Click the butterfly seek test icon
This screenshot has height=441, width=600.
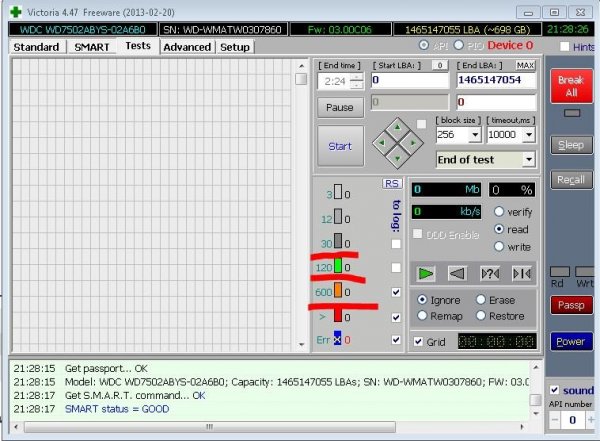point(522,273)
